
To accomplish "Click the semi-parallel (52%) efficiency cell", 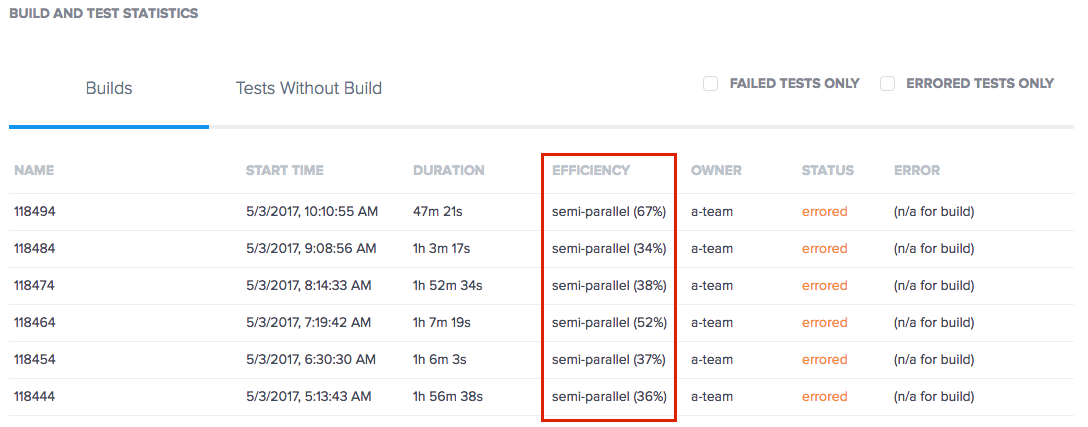I will (x=609, y=322).
